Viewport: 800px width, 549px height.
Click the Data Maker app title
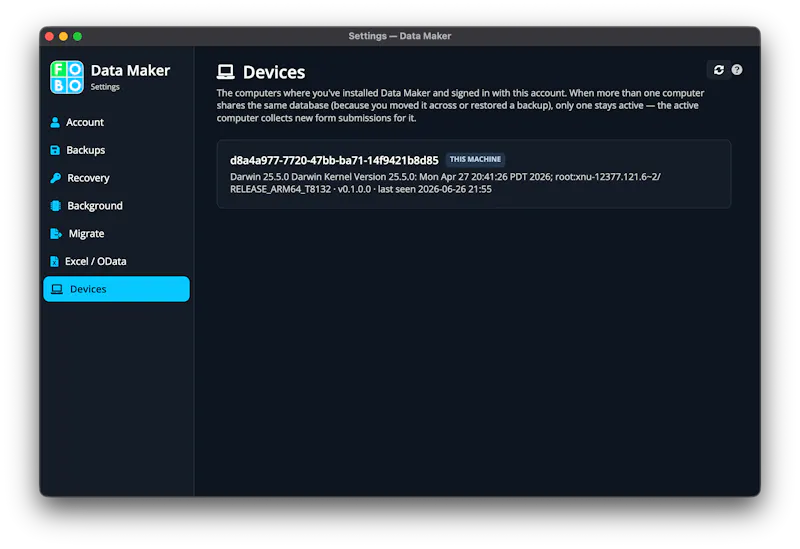coord(130,70)
